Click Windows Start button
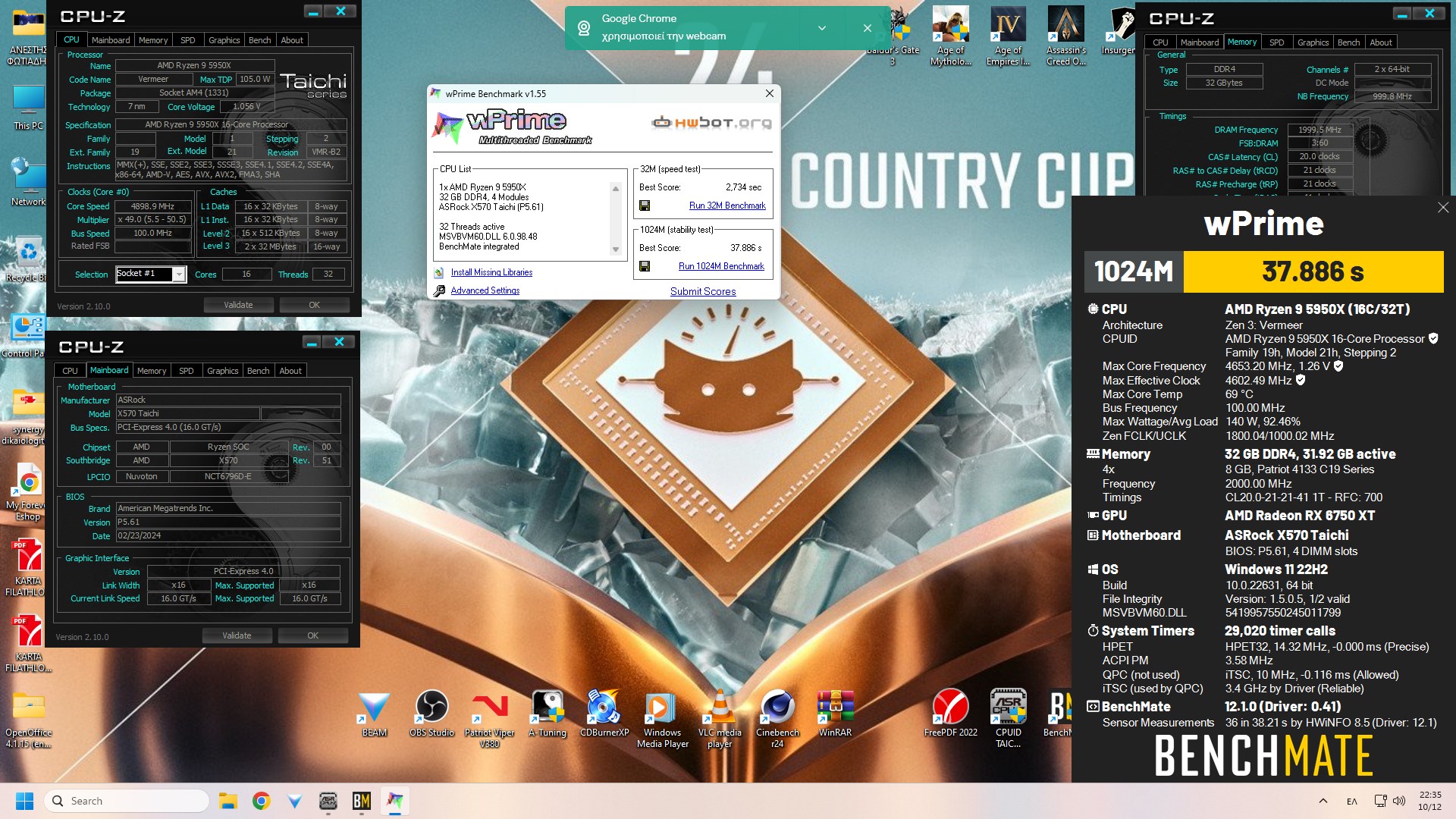 (x=24, y=801)
